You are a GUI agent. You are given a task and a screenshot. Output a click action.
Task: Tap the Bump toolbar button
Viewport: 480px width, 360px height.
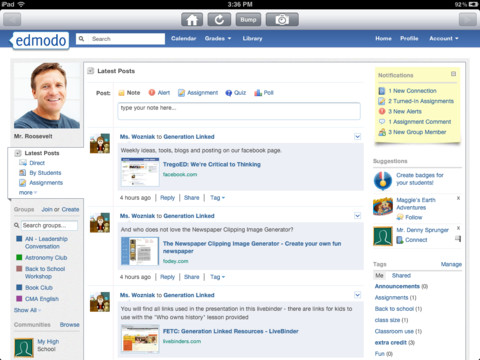(x=248, y=20)
